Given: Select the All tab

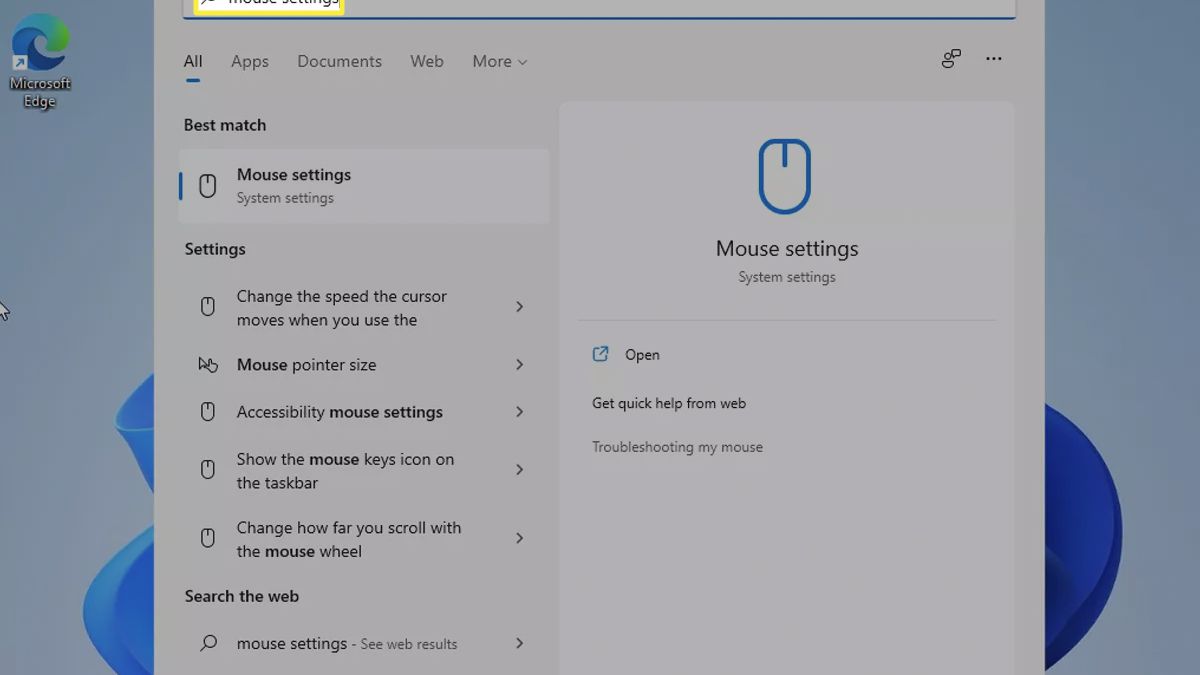Looking at the screenshot, I should point(192,61).
